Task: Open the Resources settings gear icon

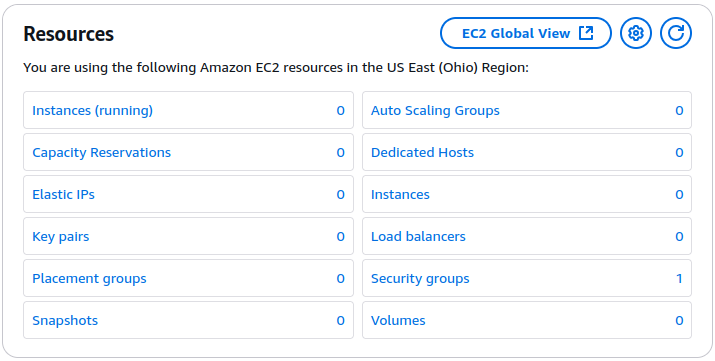Action: tap(636, 33)
